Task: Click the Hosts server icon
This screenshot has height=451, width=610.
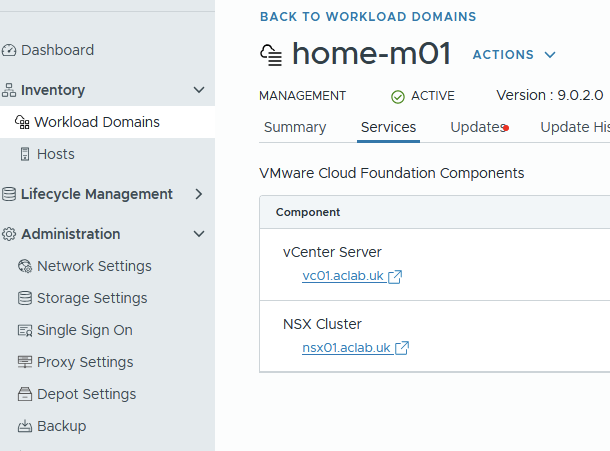Action: [x=26, y=154]
